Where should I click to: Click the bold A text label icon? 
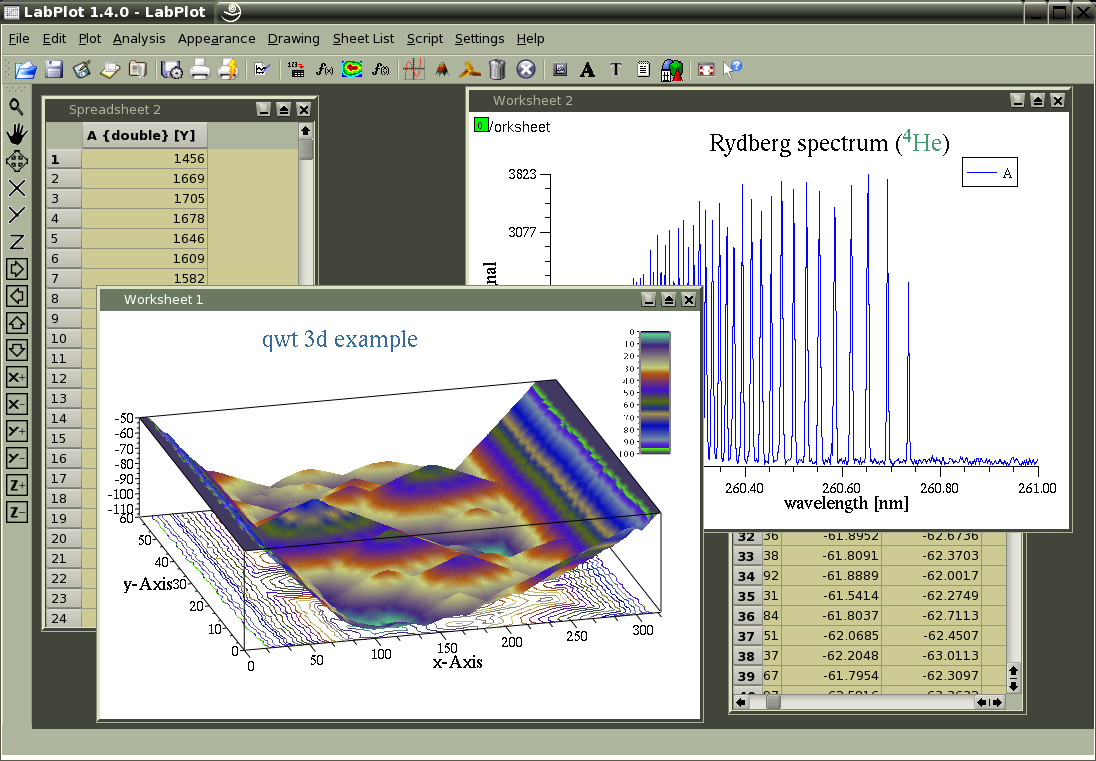[587, 69]
